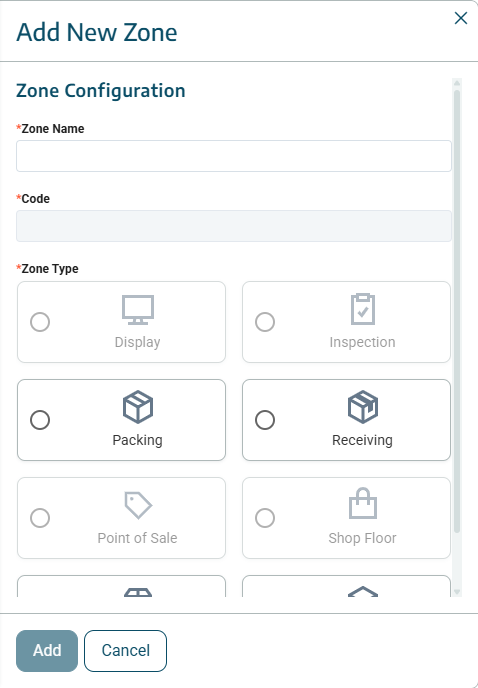Click the Add button
This screenshot has height=688, width=478.
(47, 651)
